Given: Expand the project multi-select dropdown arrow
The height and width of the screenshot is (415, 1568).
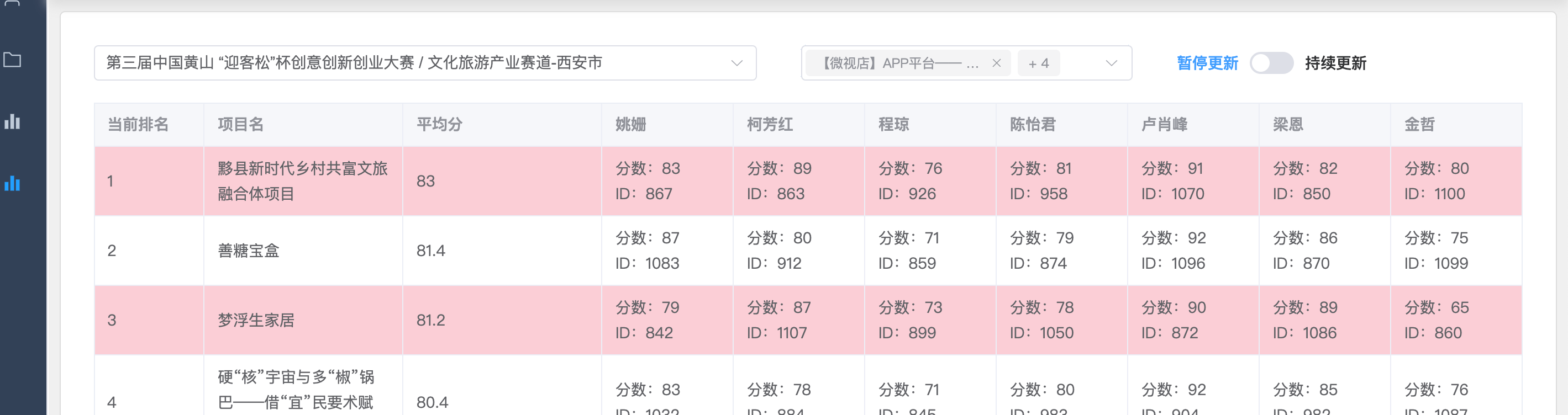Looking at the screenshot, I should click(x=1111, y=63).
